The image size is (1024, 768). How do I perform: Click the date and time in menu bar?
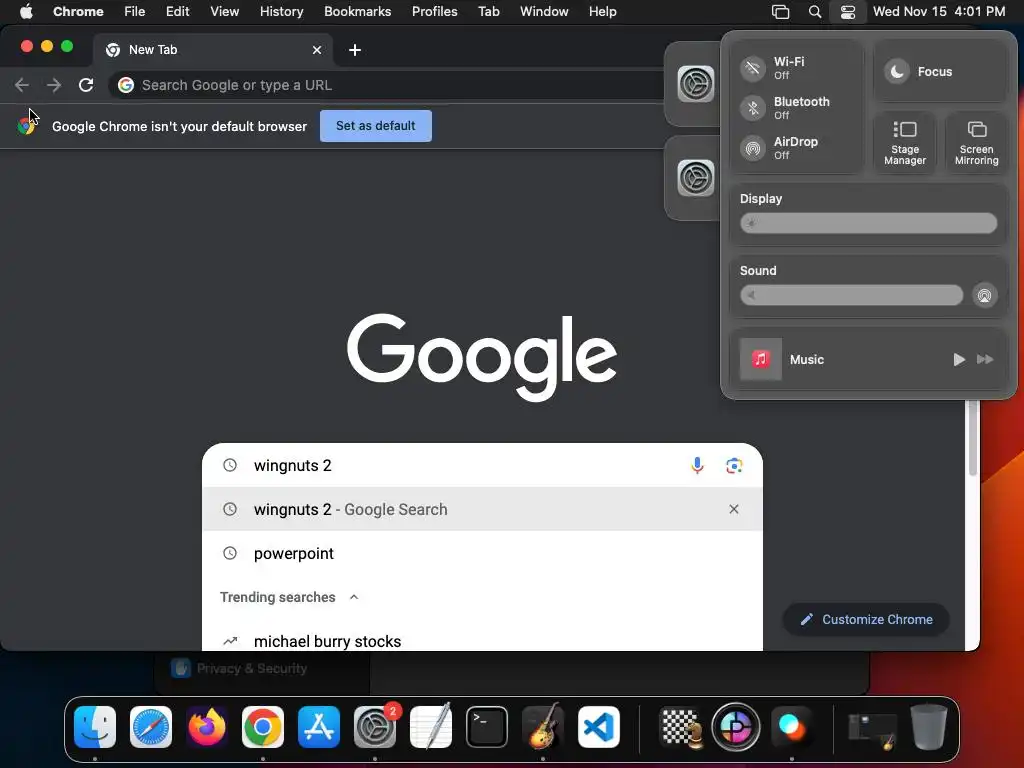(x=938, y=12)
